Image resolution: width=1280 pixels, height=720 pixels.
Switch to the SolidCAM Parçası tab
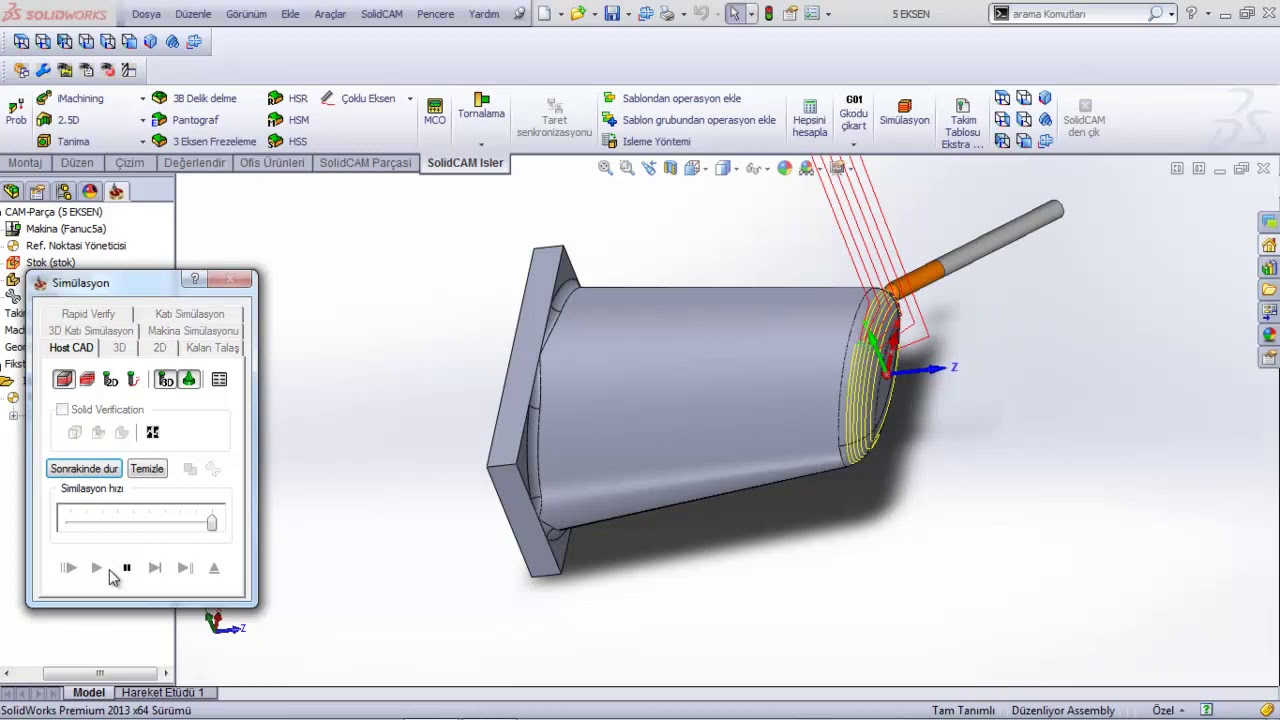(365, 163)
